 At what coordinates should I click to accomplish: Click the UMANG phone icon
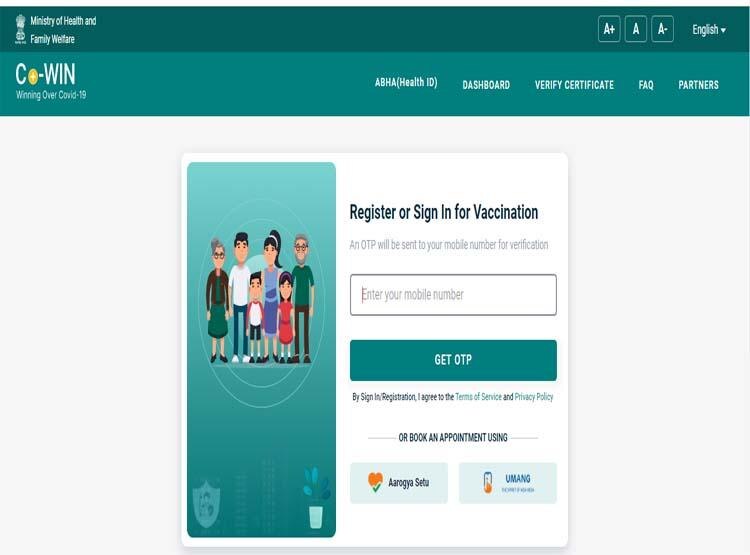pos(487,482)
